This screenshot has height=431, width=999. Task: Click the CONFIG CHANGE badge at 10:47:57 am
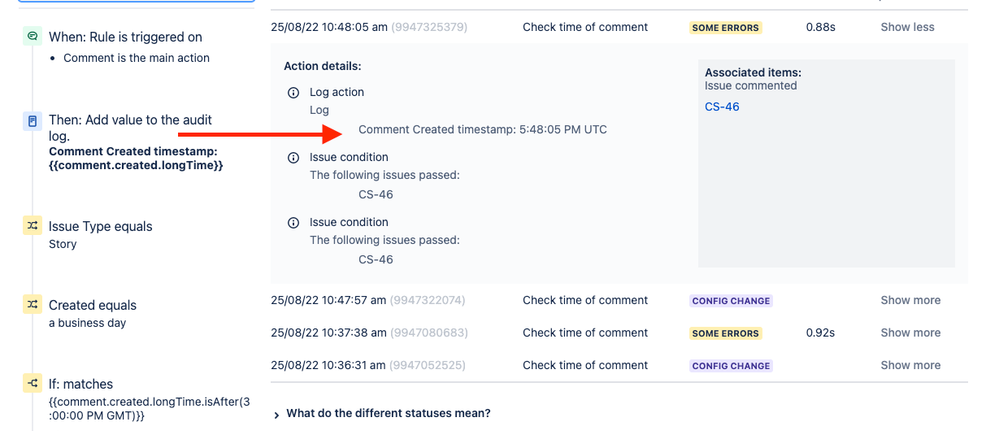coord(731,301)
